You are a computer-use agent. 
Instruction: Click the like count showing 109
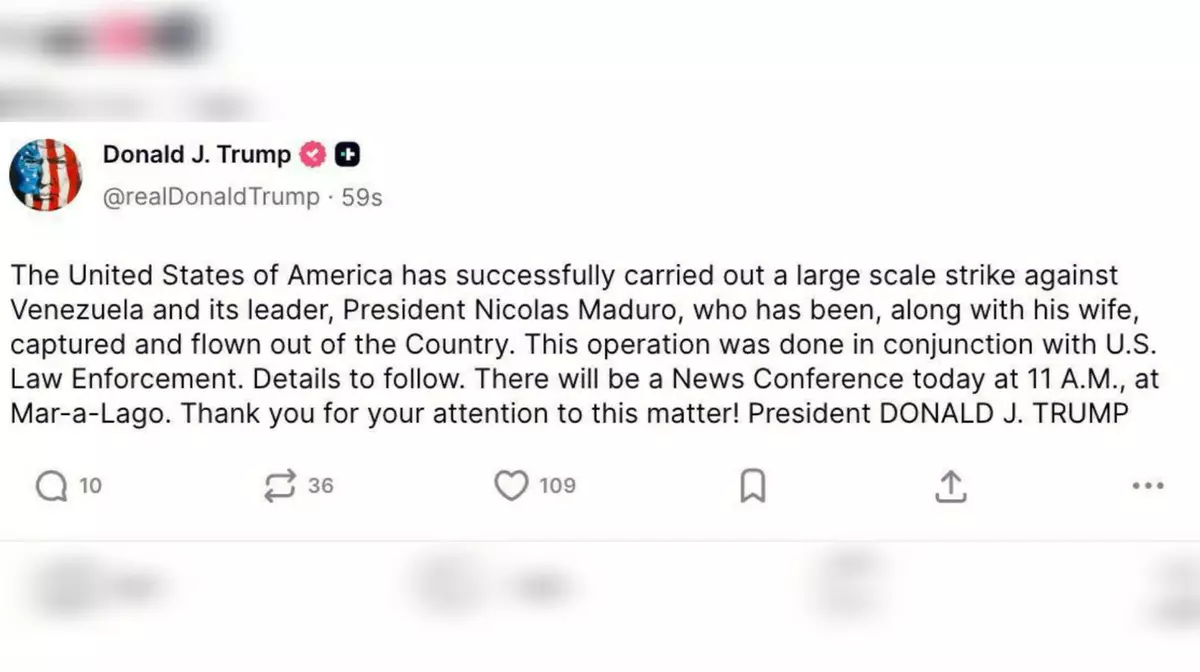pos(557,486)
